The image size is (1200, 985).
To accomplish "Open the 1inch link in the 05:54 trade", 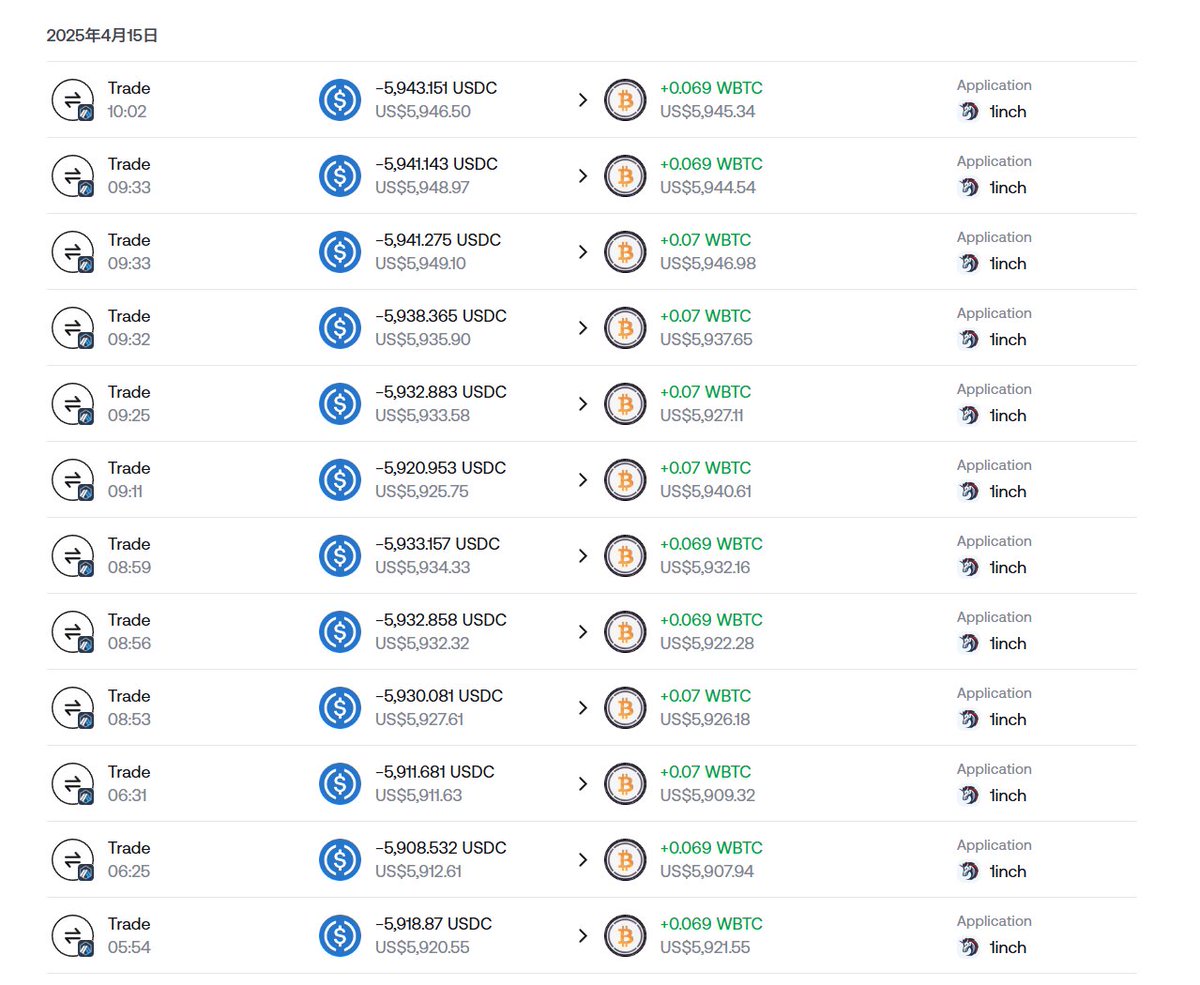I will [x=1007, y=948].
